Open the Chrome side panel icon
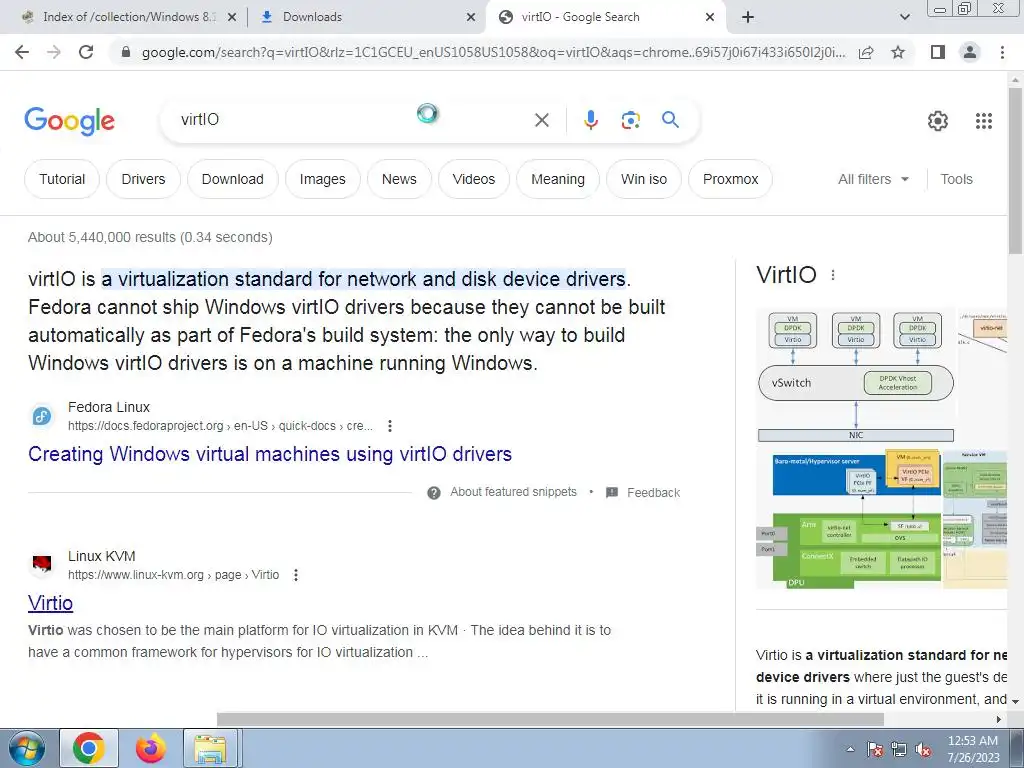The height and width of the screenshot is (768, 1024). click(938, 52)
